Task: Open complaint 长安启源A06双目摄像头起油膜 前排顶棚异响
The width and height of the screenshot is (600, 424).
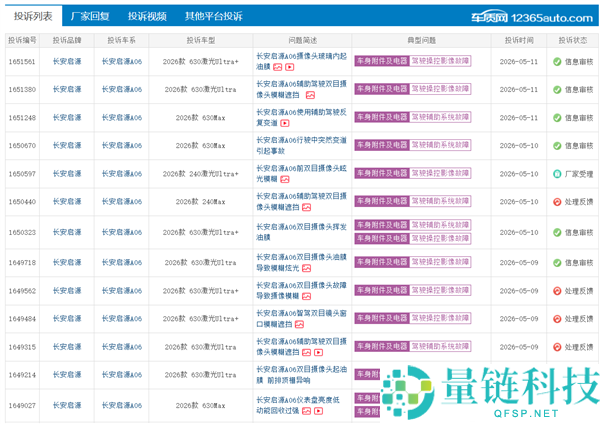Action: [301, 375]
